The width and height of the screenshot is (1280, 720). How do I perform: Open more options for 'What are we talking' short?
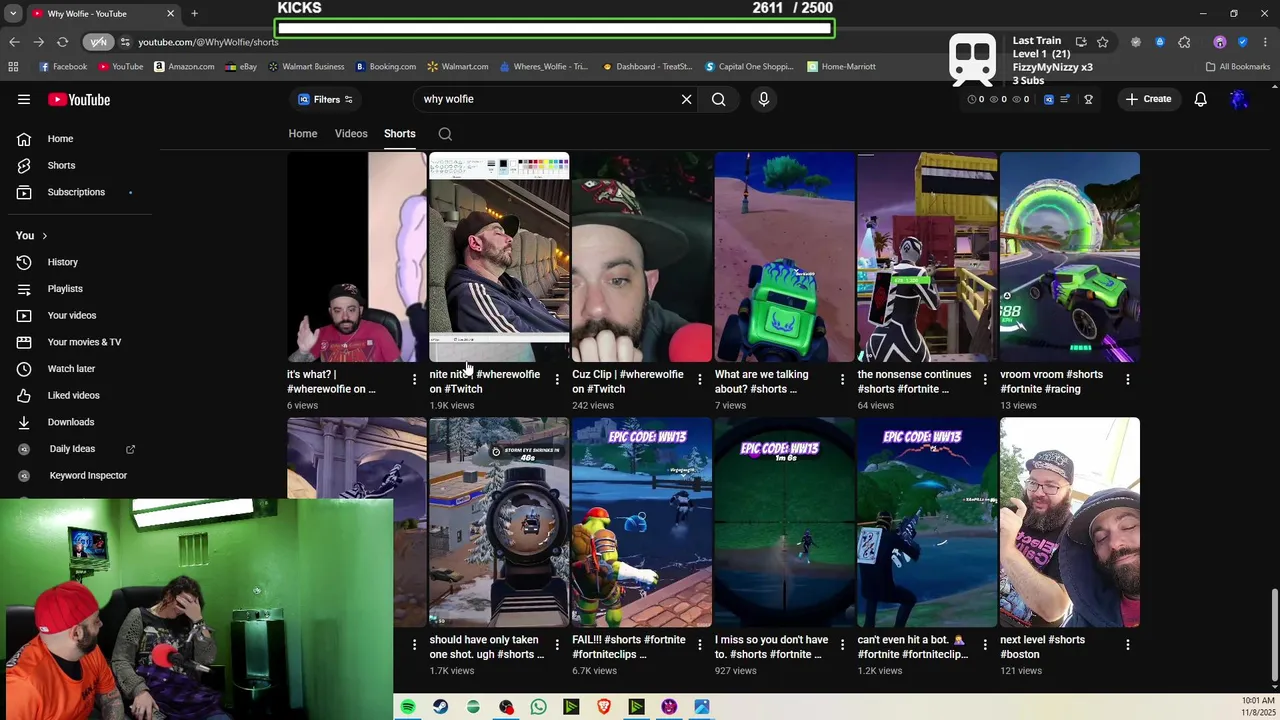(842, 380)
